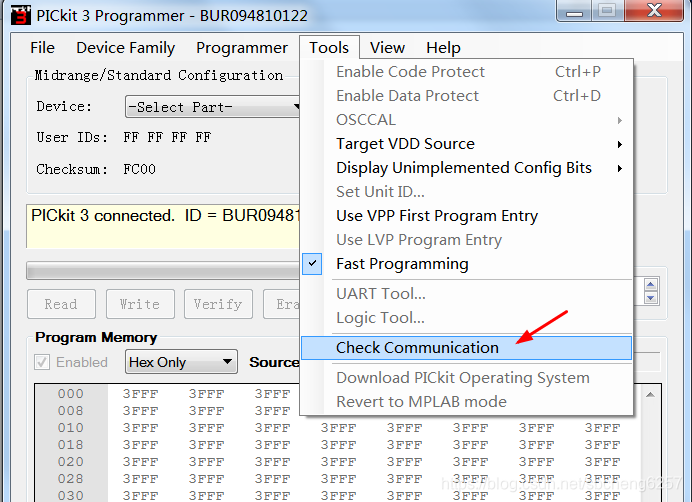Click the first 3FFF cell in row 008
692x502 pixels.
[140, 411]
